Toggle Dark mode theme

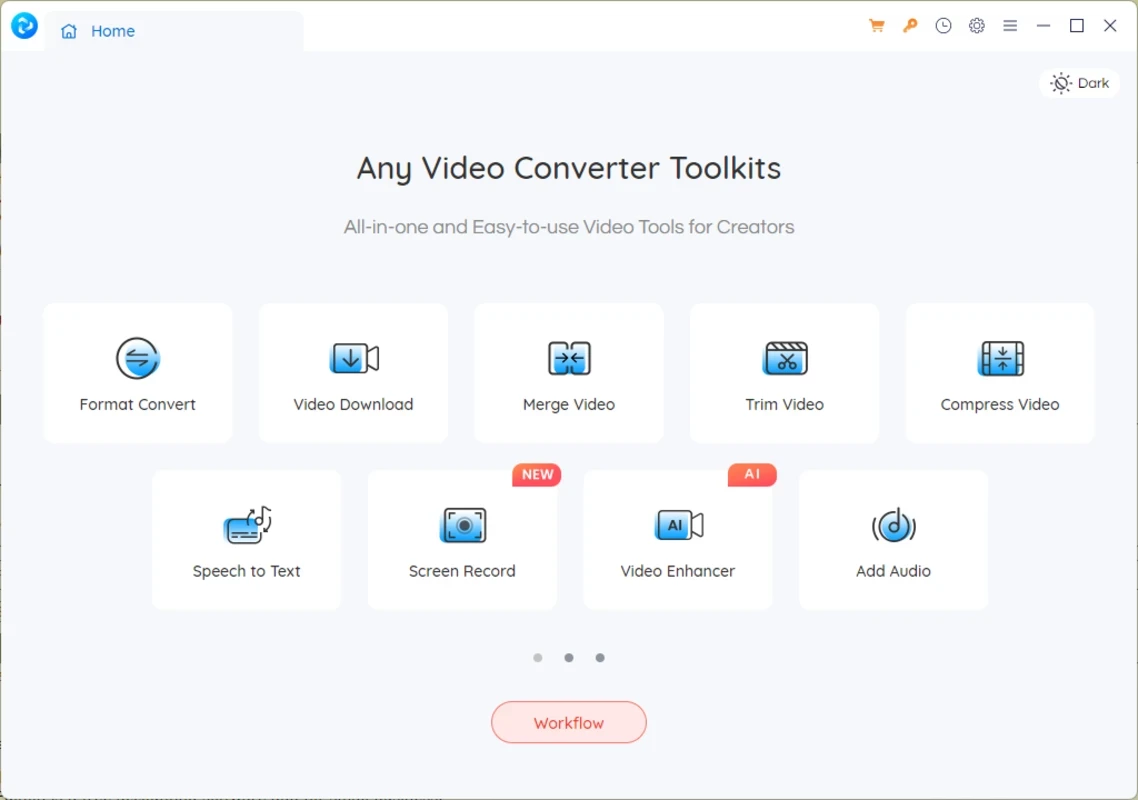click(1080, 83)
